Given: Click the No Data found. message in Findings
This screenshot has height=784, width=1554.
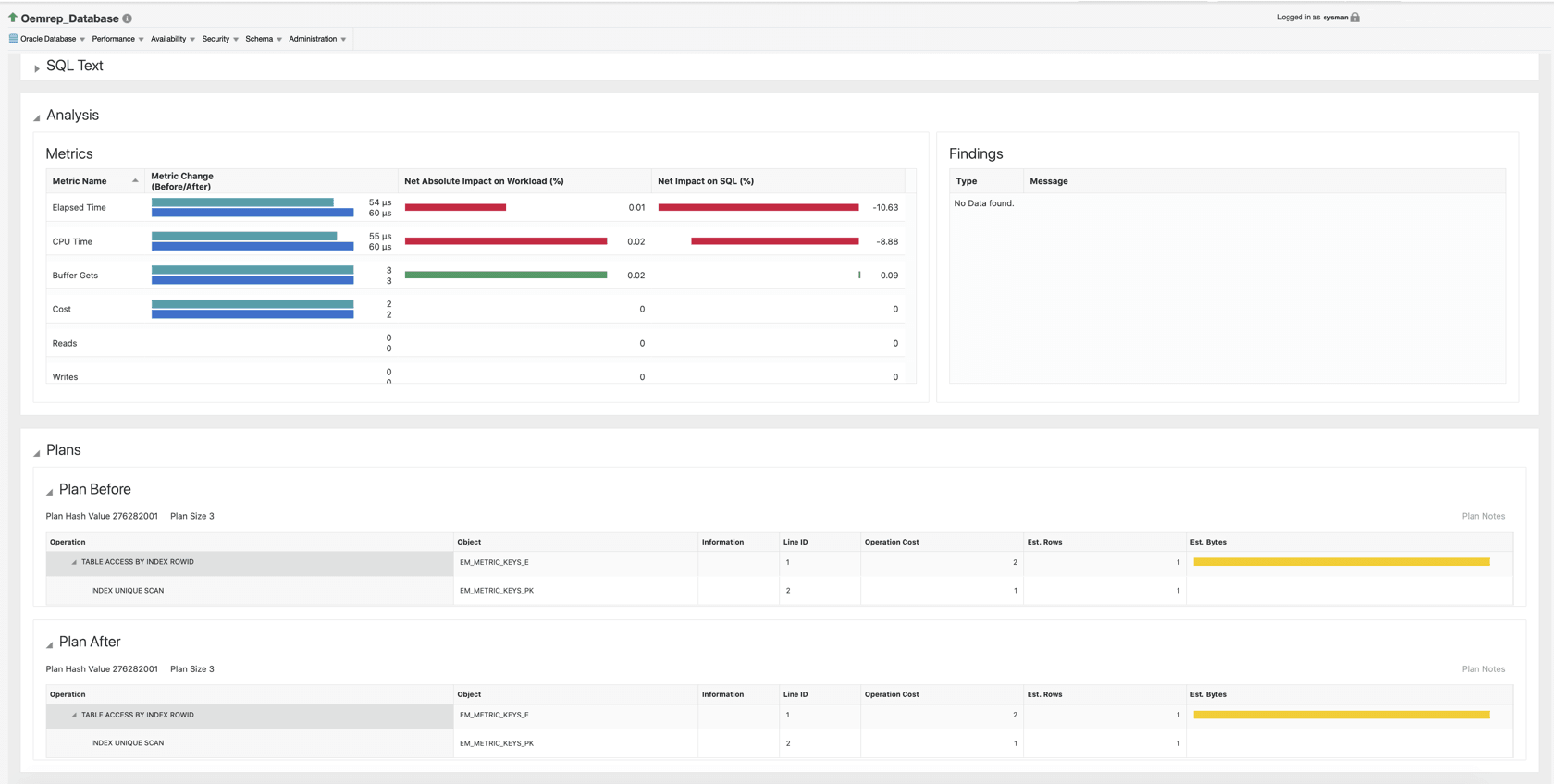Looking at the screenshot, I should (984, 203).
